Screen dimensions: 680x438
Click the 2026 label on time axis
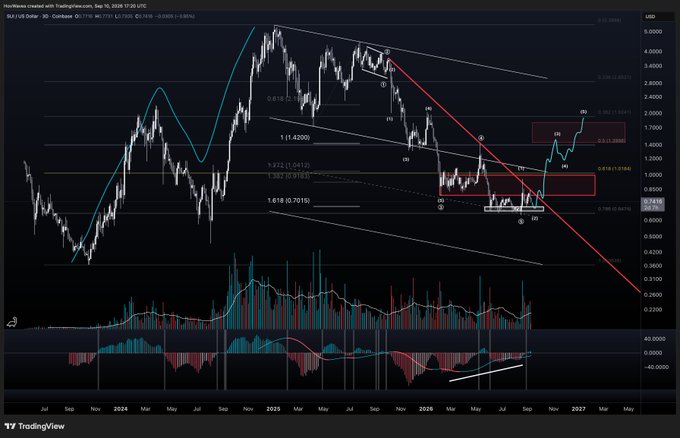[426, 409]
